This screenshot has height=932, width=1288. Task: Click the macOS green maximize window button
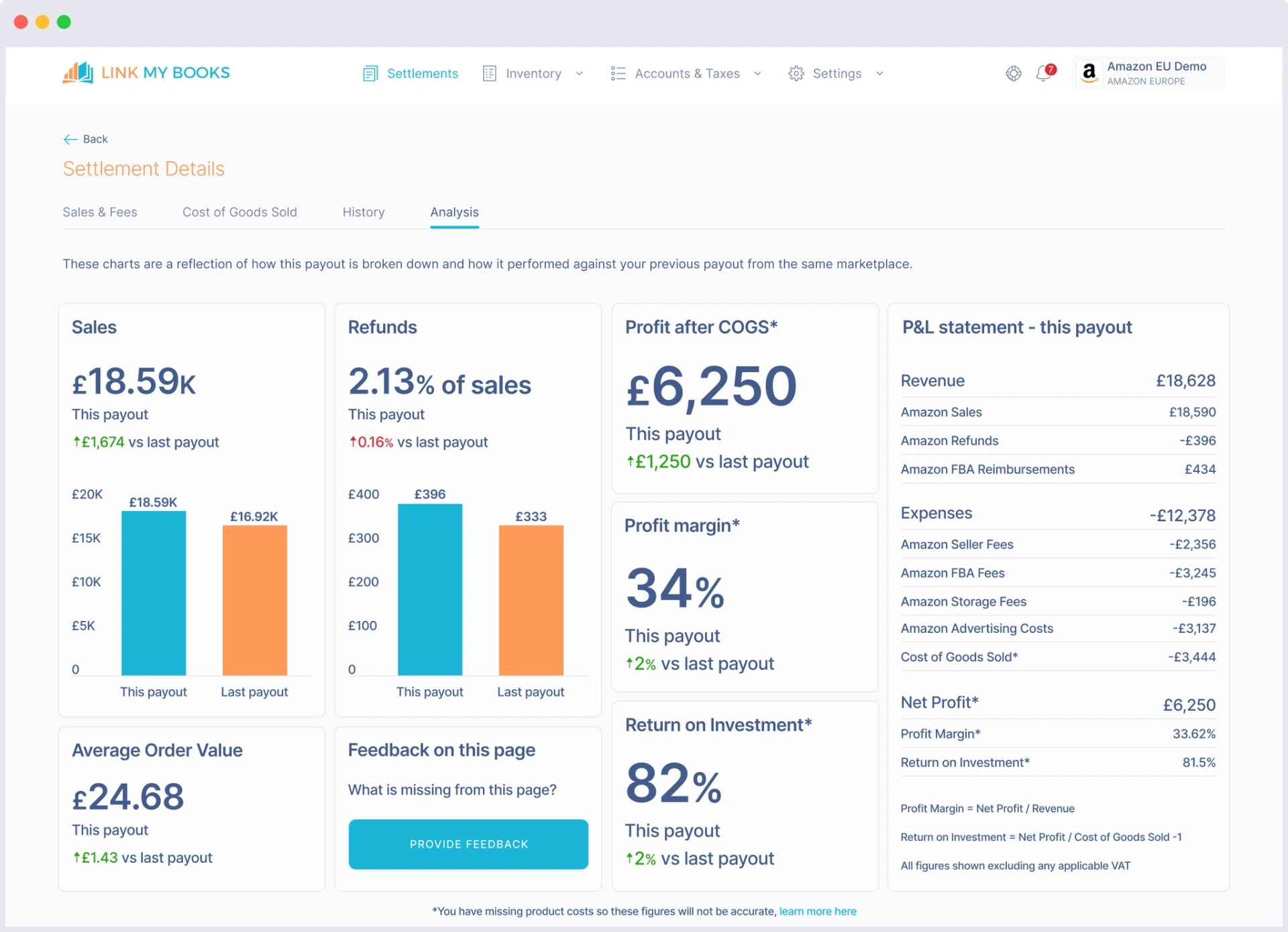(x=64, y=22)
